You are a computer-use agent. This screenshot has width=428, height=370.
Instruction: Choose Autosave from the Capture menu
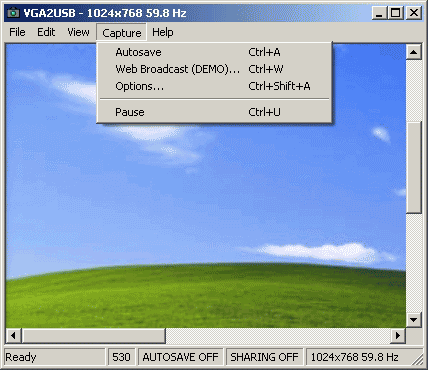pos(214,52)
